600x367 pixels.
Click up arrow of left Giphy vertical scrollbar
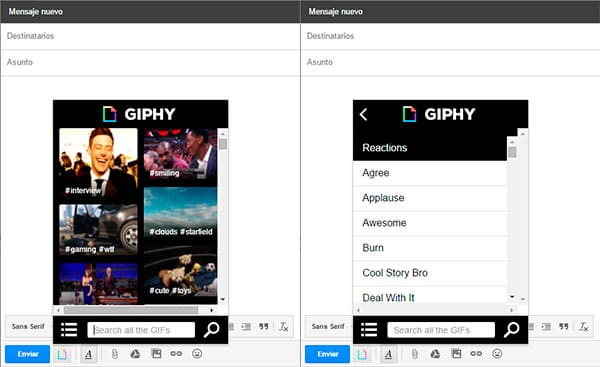(x=223, y=133)
